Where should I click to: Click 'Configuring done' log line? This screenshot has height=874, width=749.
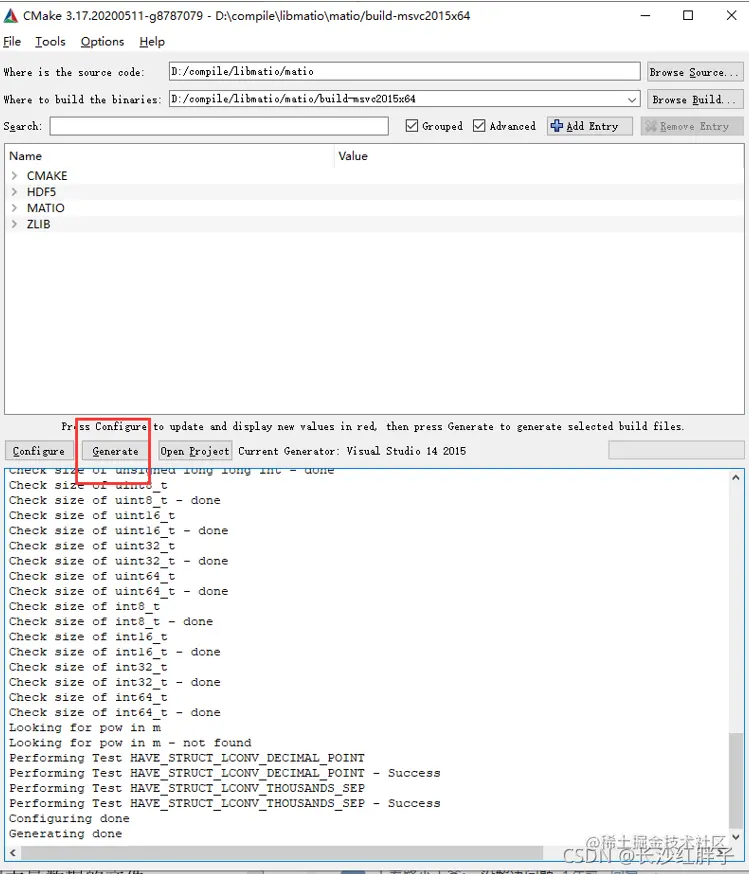(x=69, y=818)
